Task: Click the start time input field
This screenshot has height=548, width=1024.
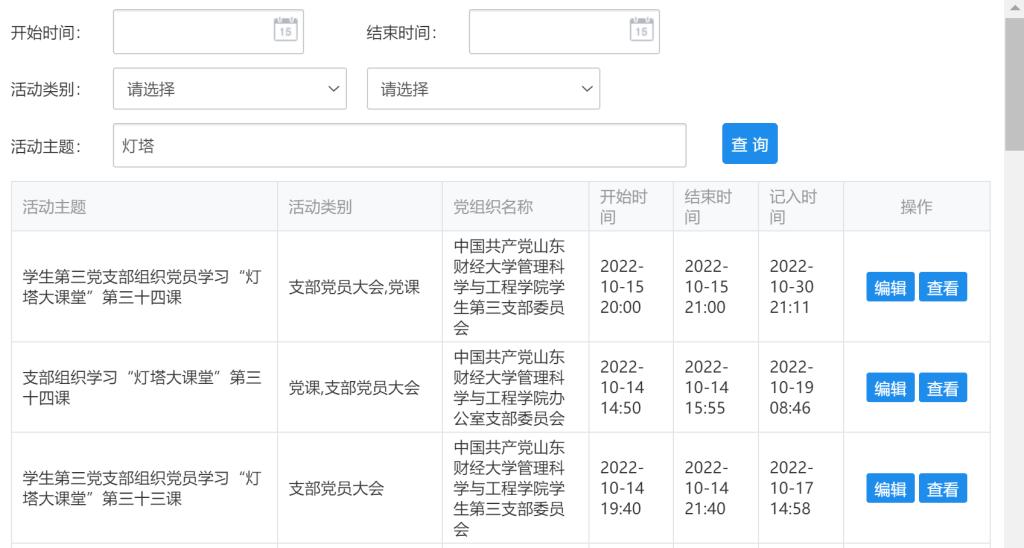Action: [192, 32]
